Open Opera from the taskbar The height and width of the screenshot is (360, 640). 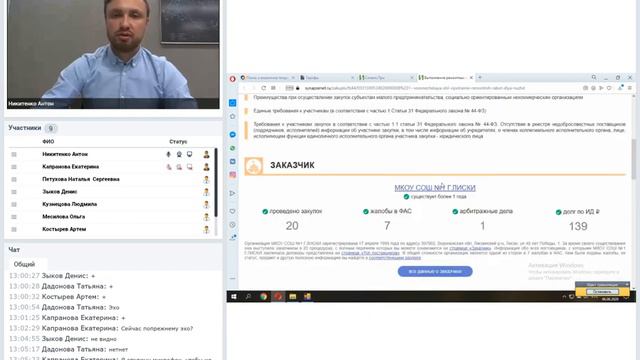click(x=278, y=297)
